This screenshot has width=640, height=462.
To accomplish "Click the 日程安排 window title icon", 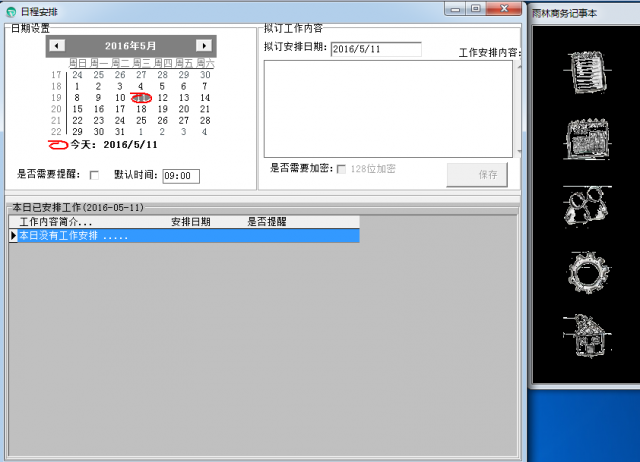I will [x=11, y=12].
